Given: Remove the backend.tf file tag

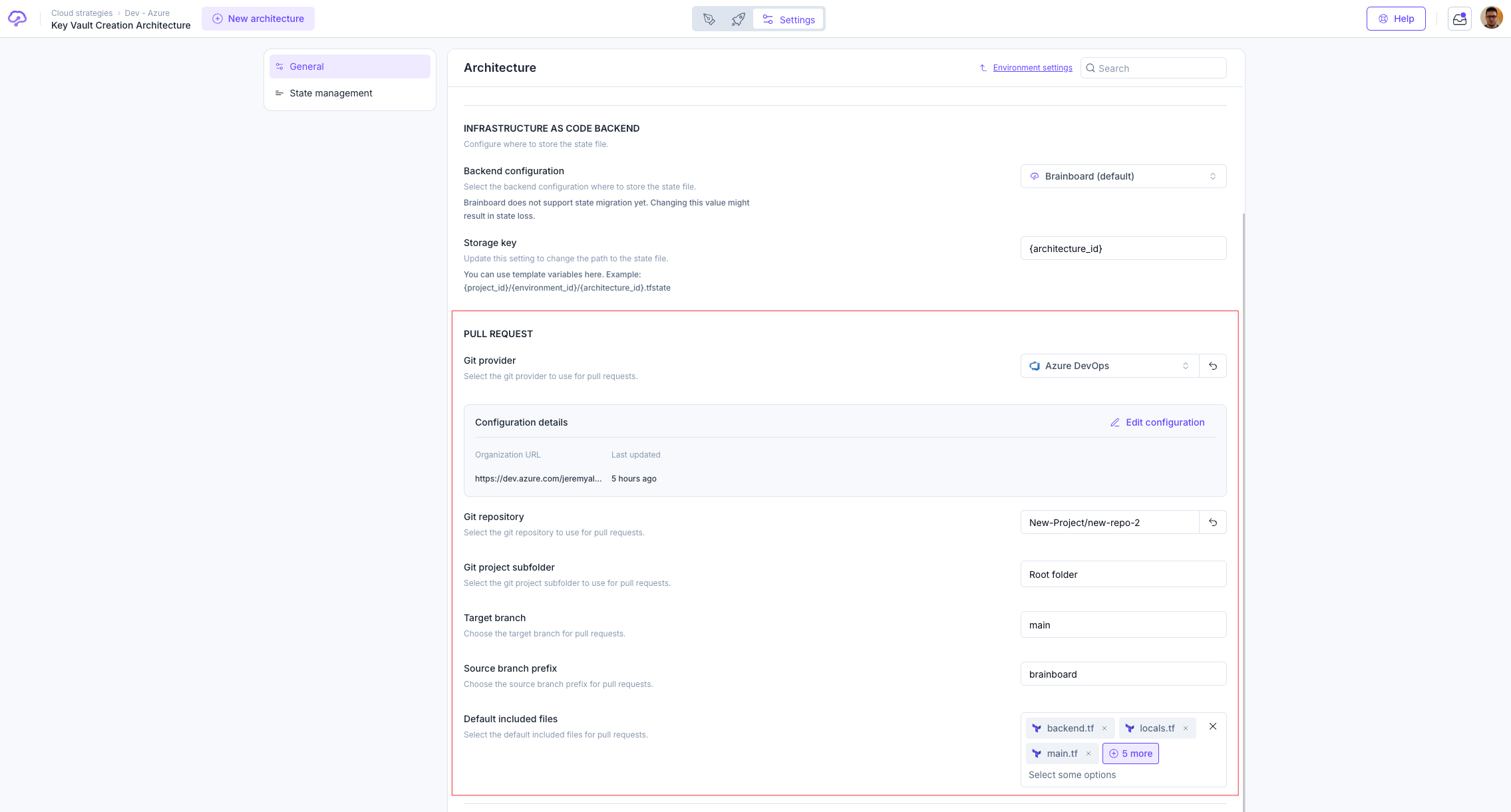Looking at the screenshot, I should click(1104, 728).
